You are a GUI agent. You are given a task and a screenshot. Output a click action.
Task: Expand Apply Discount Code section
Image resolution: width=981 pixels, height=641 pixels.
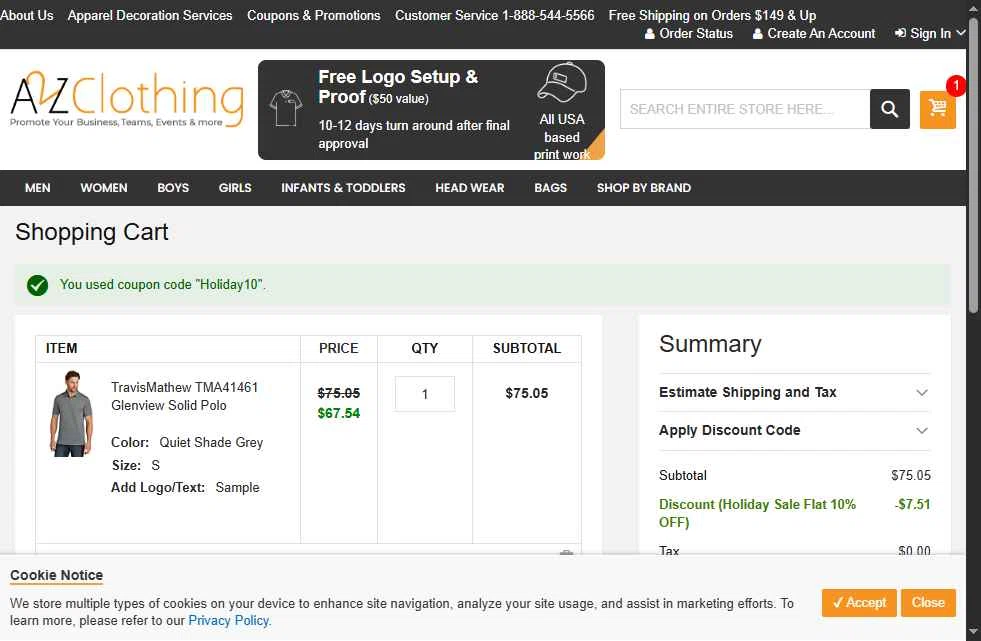(795, 431)
